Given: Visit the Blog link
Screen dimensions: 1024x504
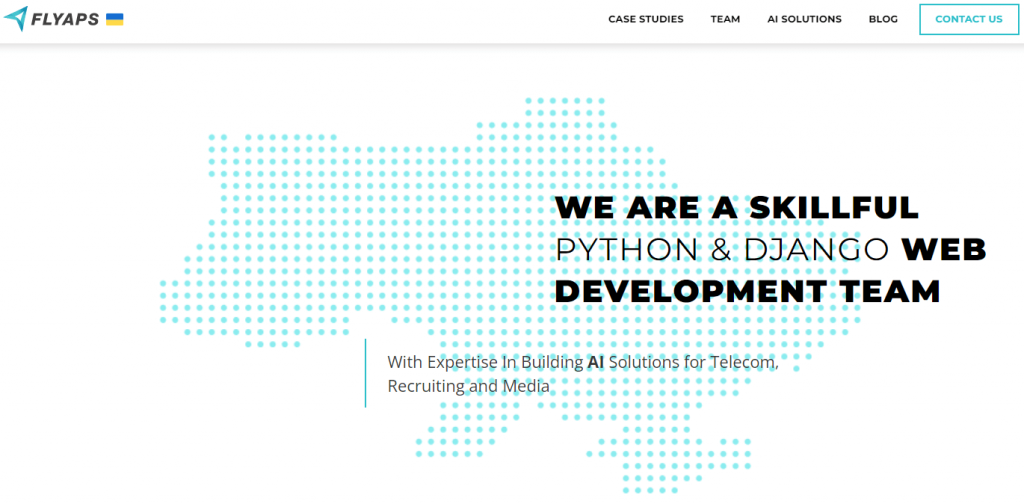Looking at the screenshot, I should 883,19.
